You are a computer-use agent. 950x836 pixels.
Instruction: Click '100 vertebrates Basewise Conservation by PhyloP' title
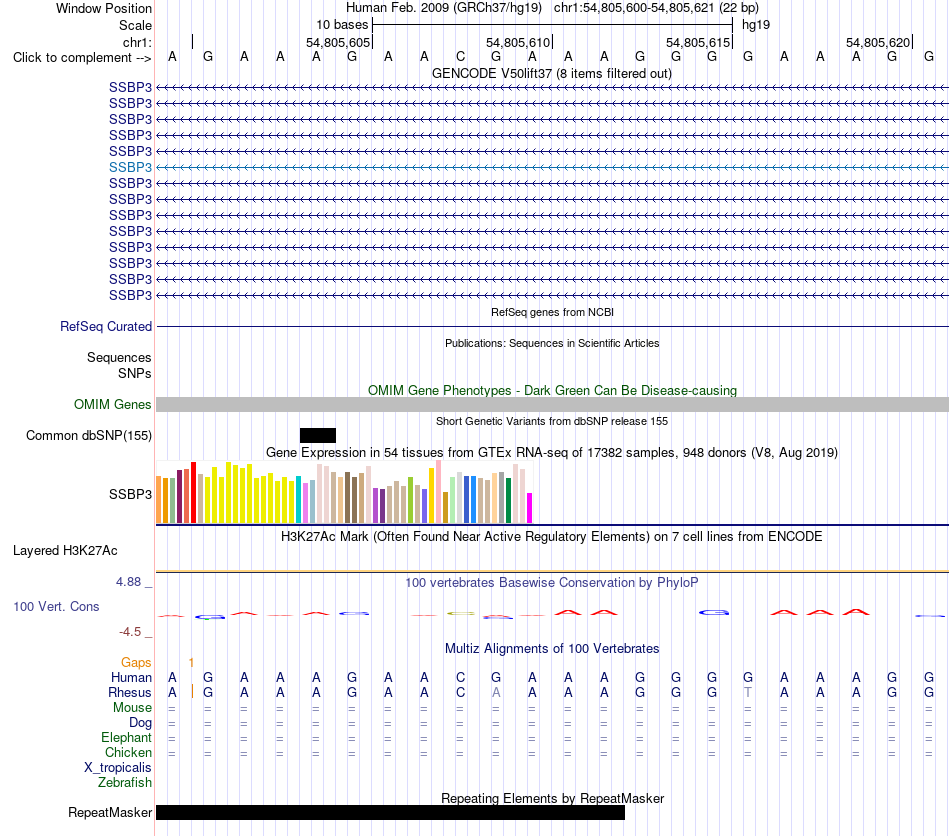(552, 583)
